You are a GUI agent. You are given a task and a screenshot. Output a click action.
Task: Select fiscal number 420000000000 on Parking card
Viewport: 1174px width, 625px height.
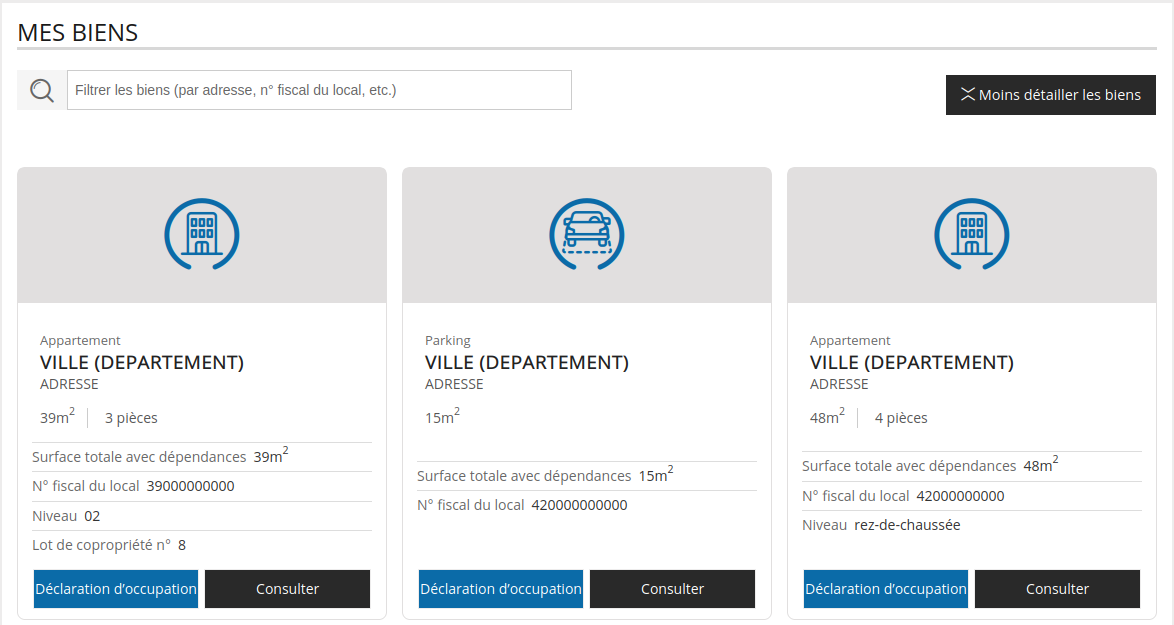point(580,505)
